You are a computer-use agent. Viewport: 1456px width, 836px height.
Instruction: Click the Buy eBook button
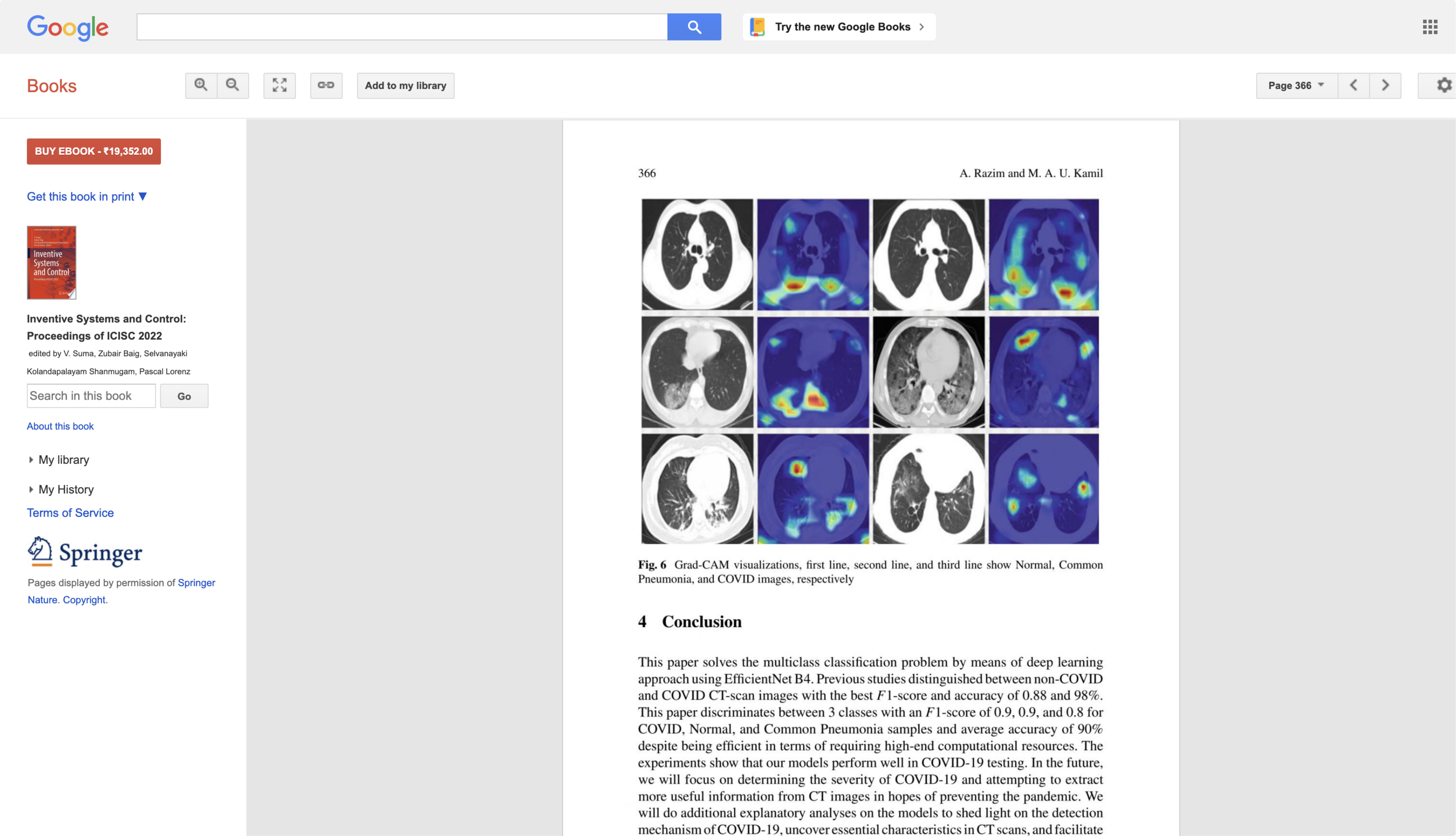[x=94, y=152]
